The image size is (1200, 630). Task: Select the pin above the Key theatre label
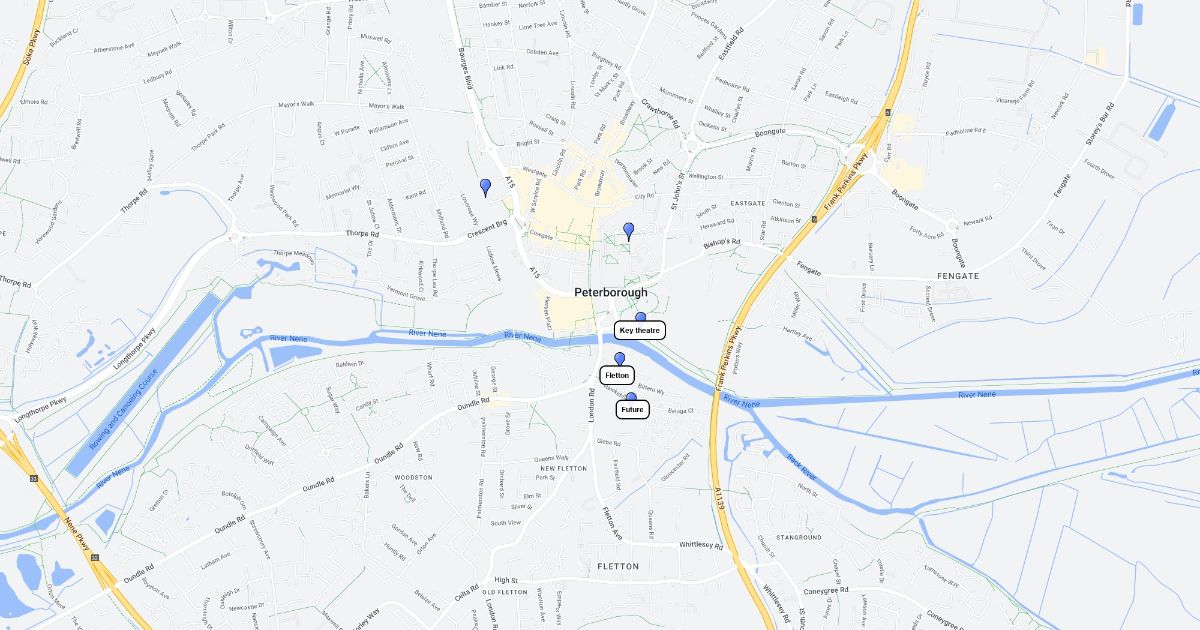tap(641, 317)
